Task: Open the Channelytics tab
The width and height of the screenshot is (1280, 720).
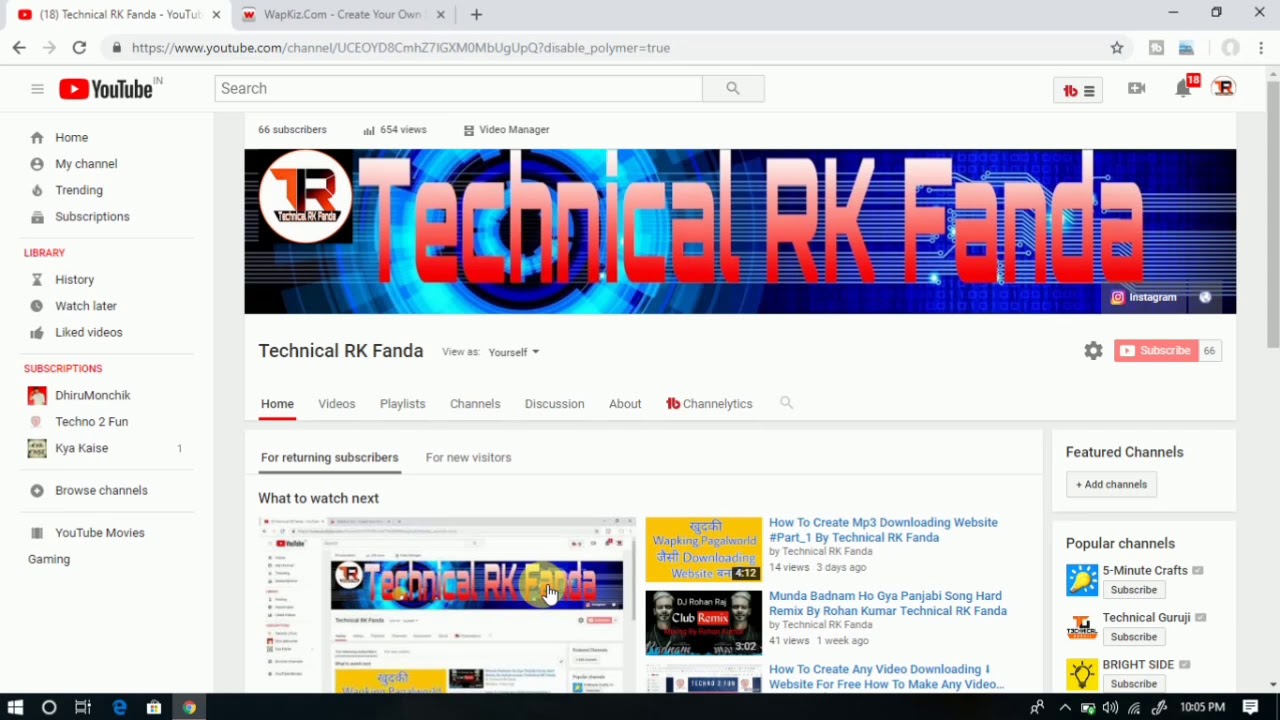Action: (709, 404)
